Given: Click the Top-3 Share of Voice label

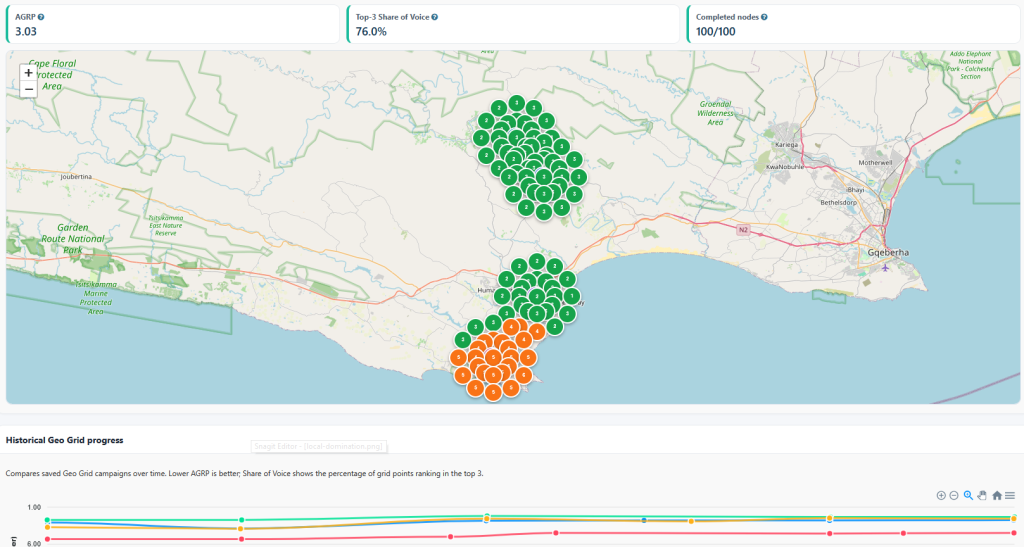Looking at the screenshot, I should 392,17.
